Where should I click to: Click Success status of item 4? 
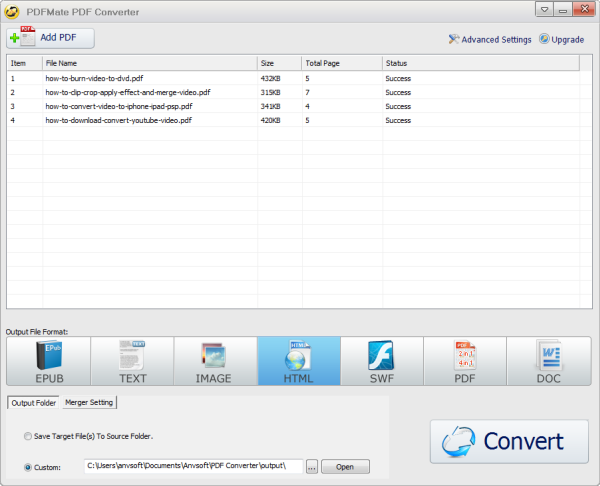(x=398, y=120)
